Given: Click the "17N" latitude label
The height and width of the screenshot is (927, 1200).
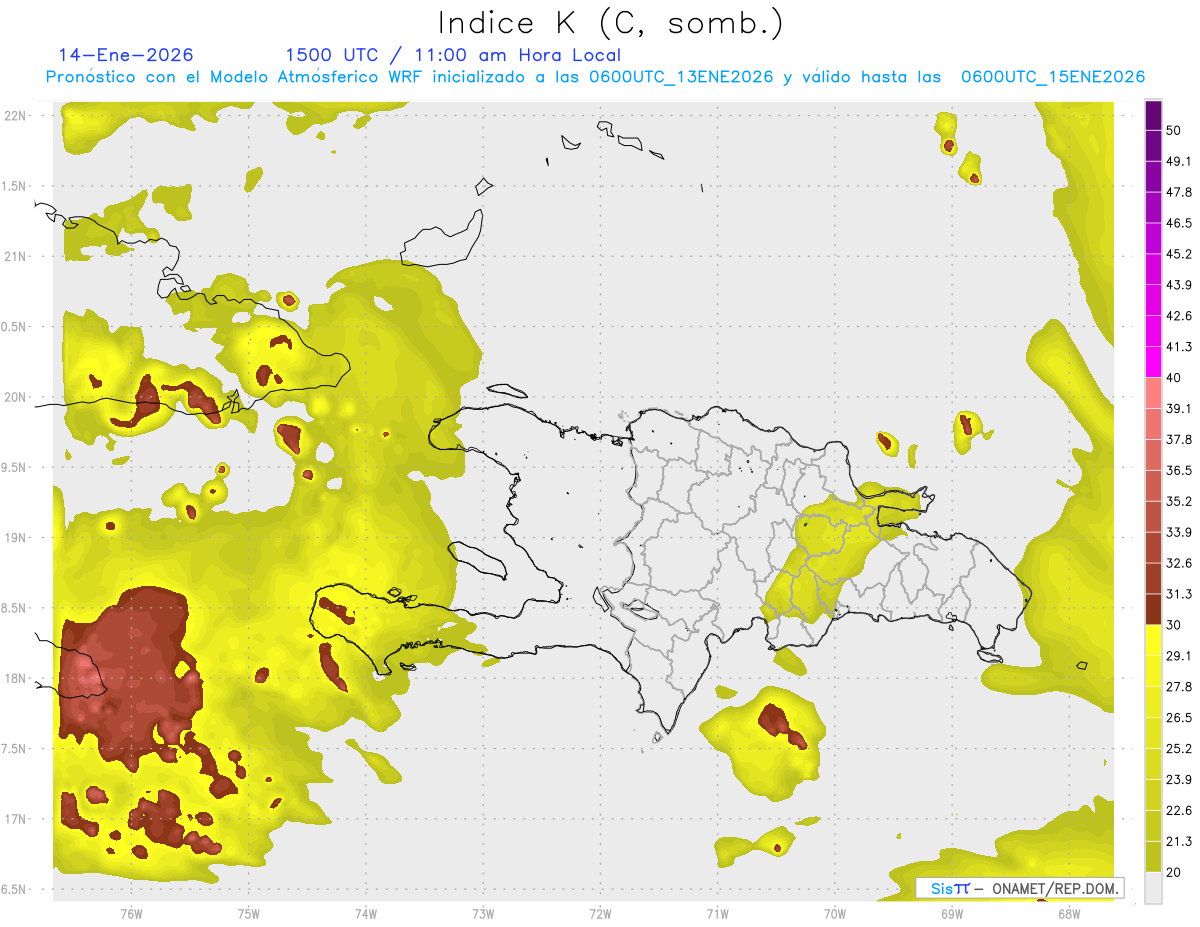Looking at the screenshot, I should point(16,819).
